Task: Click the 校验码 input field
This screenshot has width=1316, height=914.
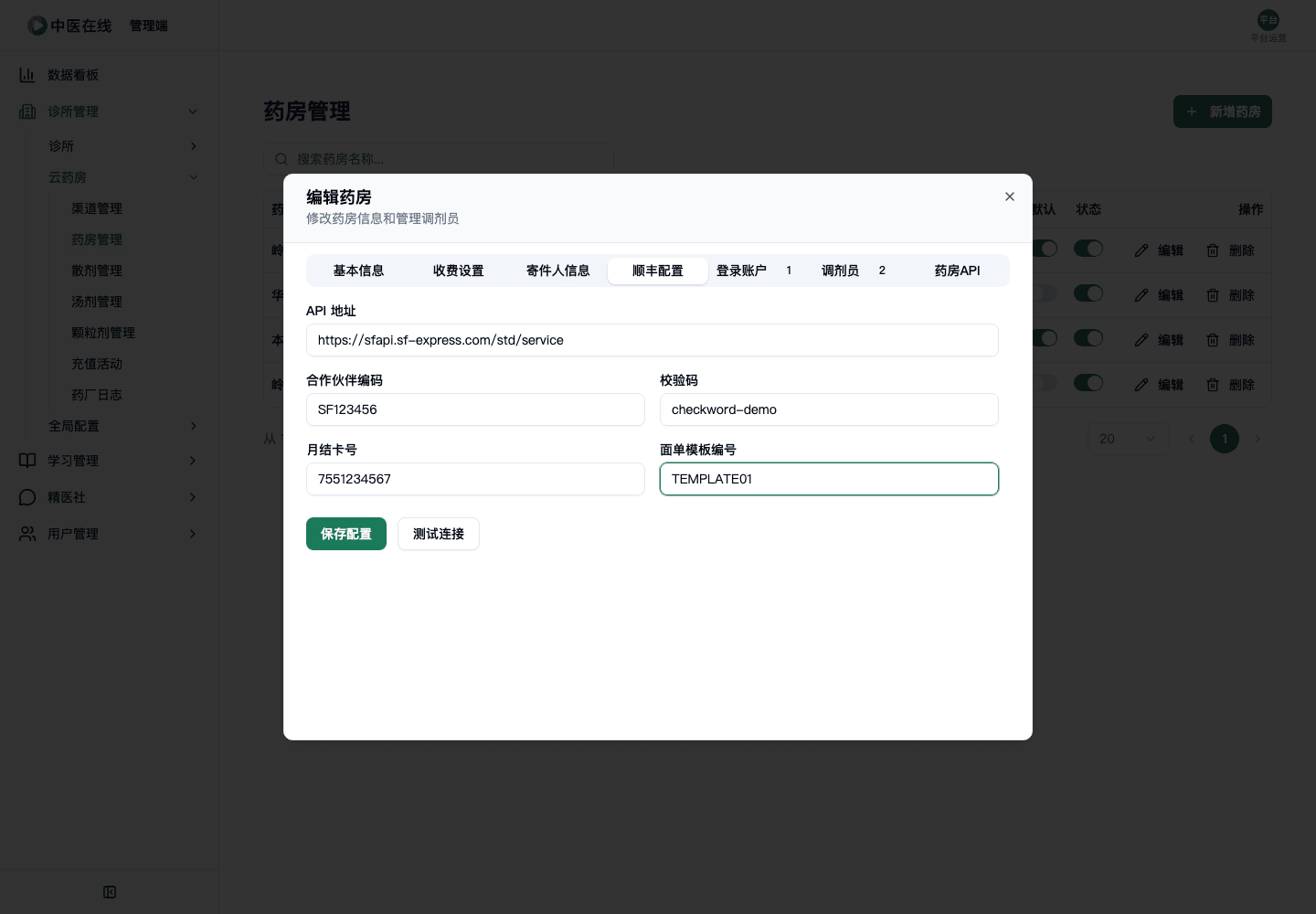Action: tap(829, 409)
